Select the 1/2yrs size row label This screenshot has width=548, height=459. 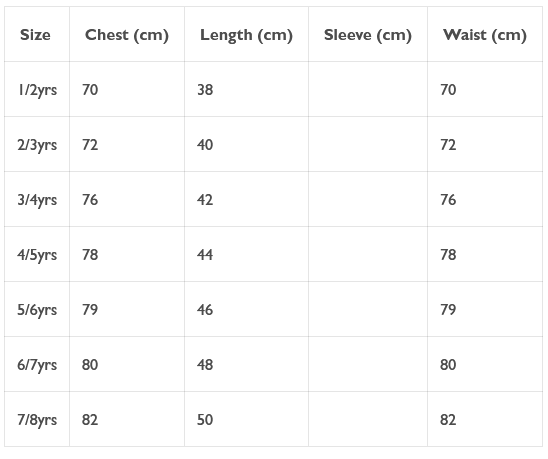[x=37, y=90]
